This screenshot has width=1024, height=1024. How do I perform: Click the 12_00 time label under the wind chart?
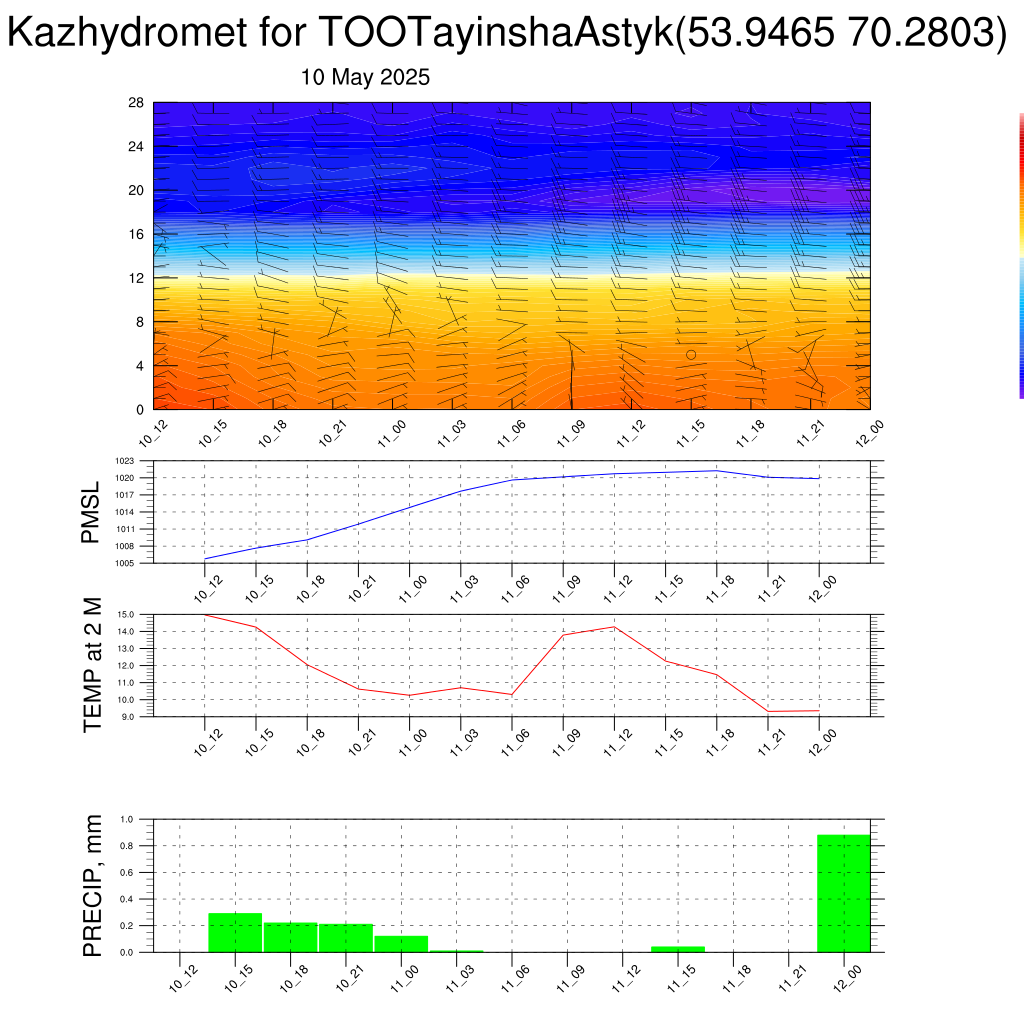click(870, 433)
